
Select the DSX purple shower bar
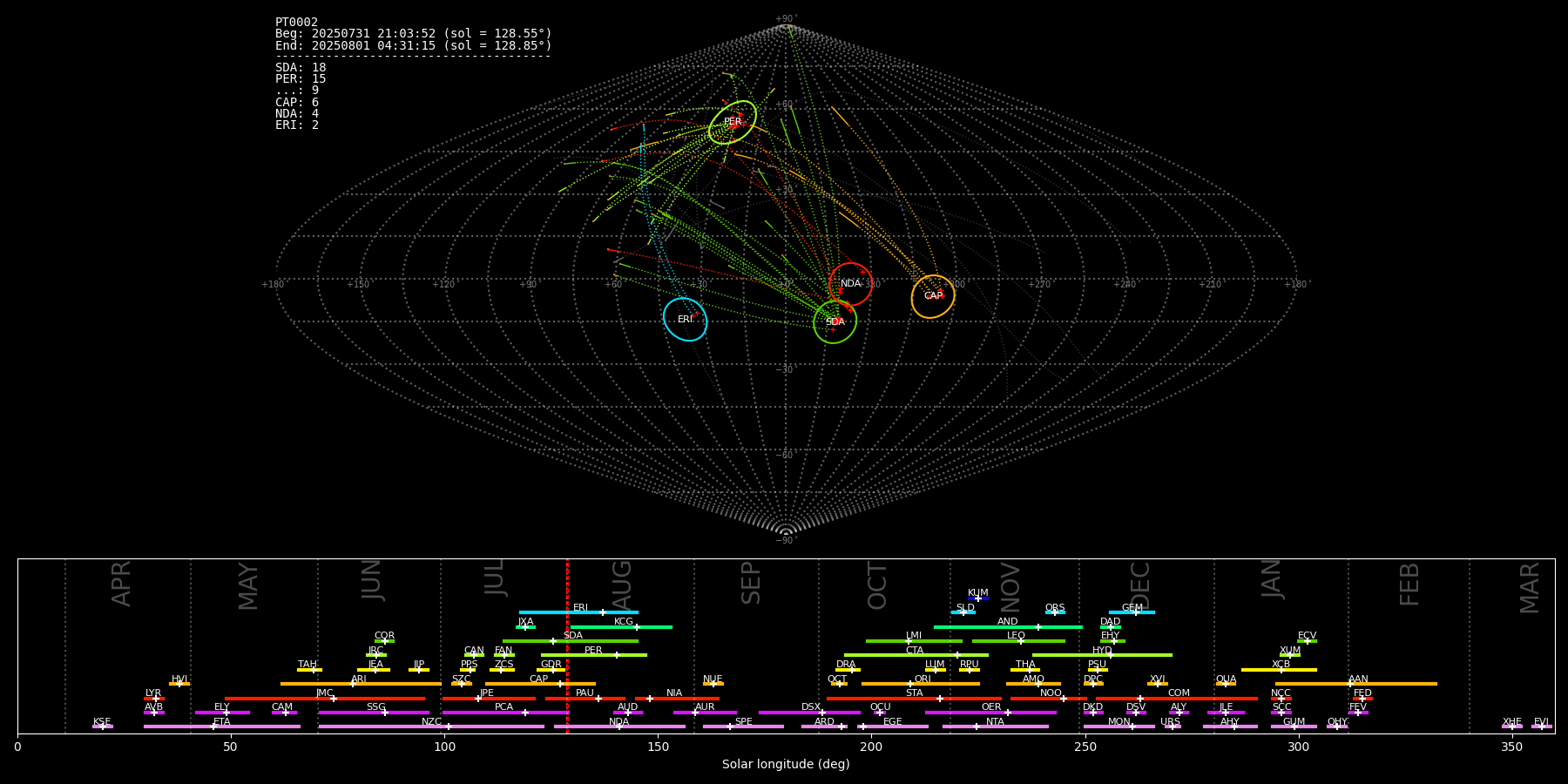(x=809, y=713)
